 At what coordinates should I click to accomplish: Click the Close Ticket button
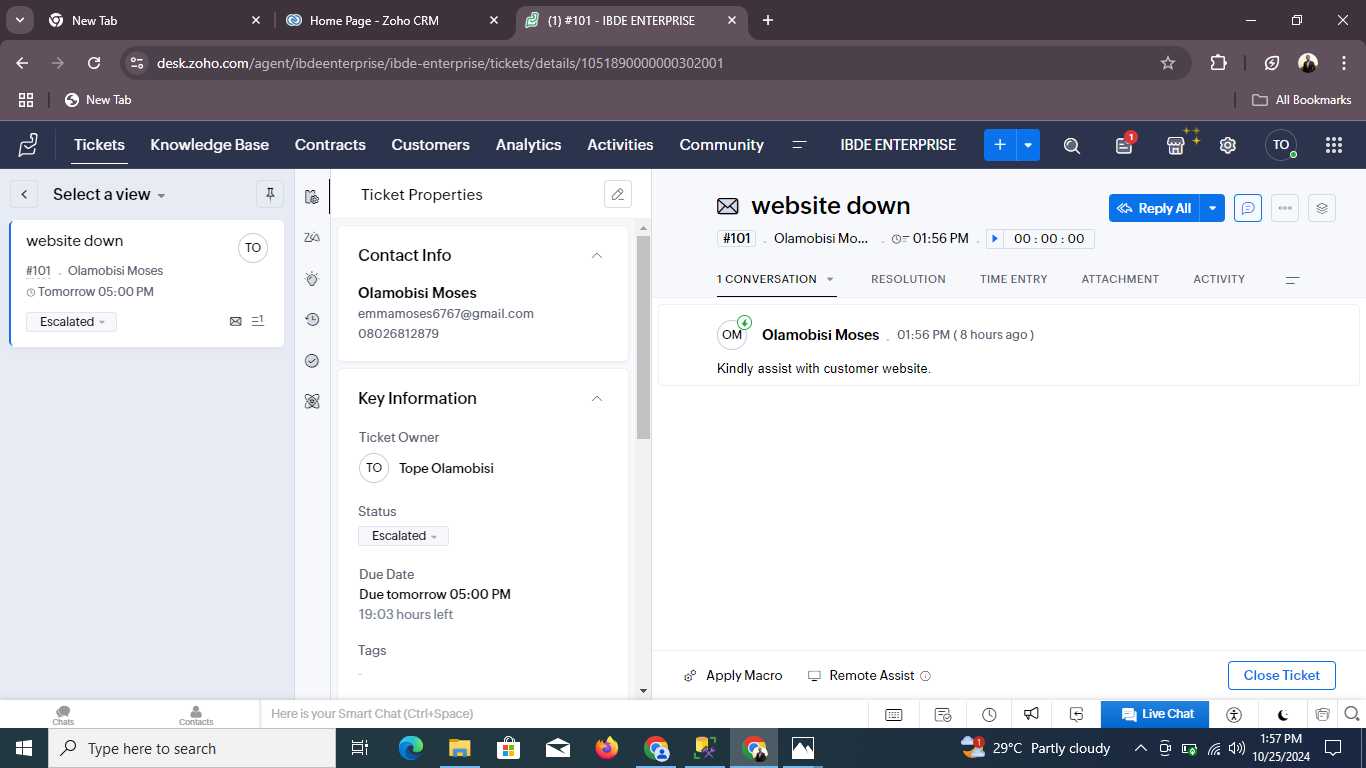click(1282, 675)
